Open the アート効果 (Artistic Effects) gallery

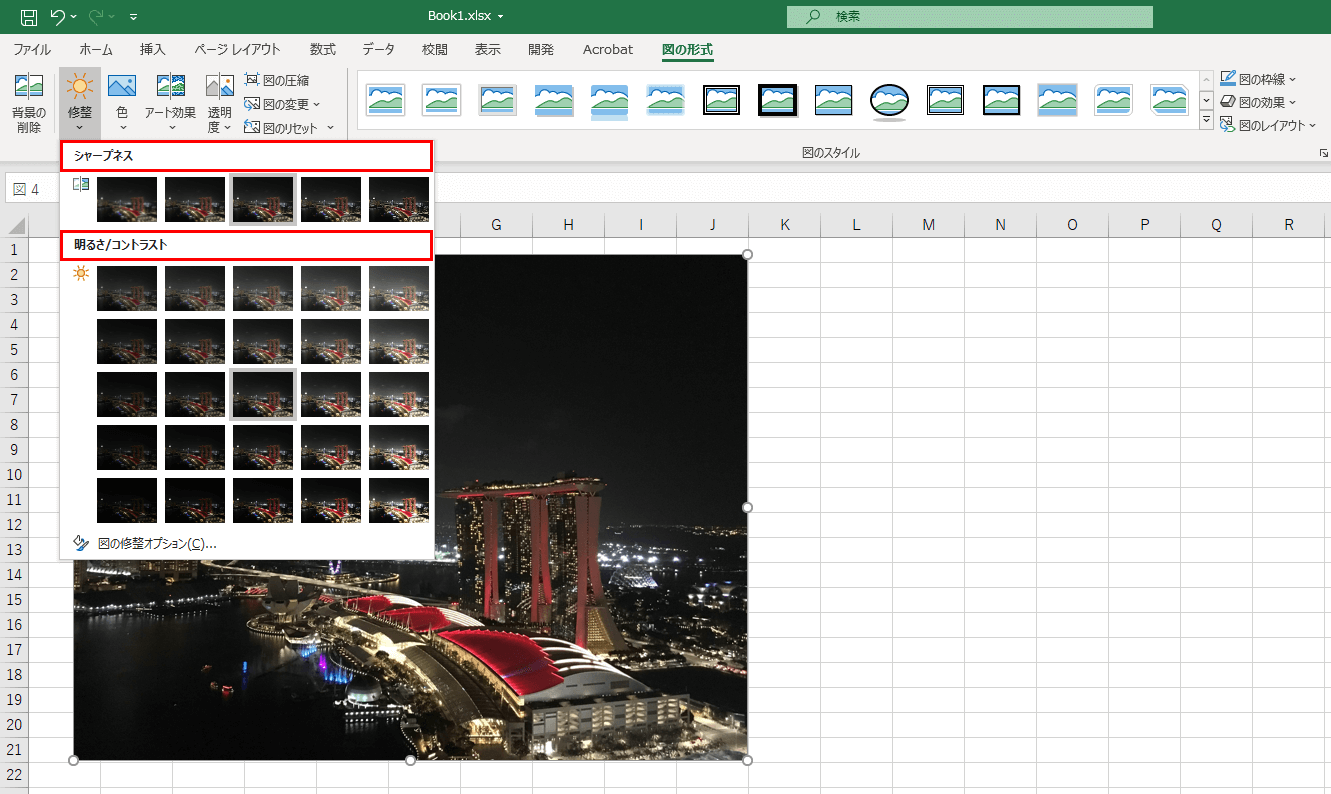(170, 102)
